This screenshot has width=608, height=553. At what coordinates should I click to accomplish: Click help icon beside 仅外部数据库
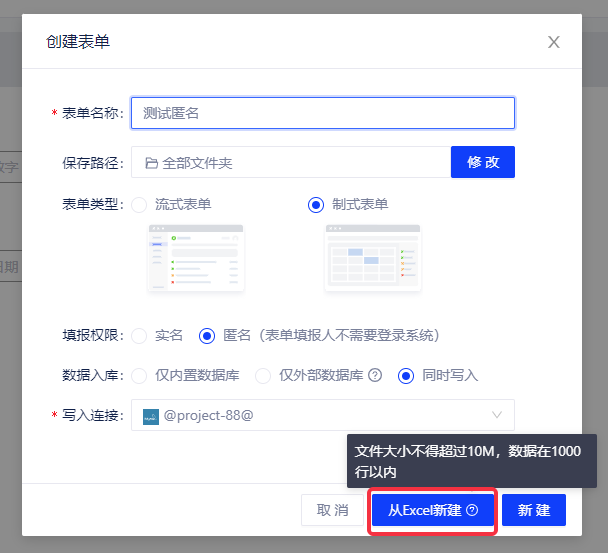coord(375,376)
